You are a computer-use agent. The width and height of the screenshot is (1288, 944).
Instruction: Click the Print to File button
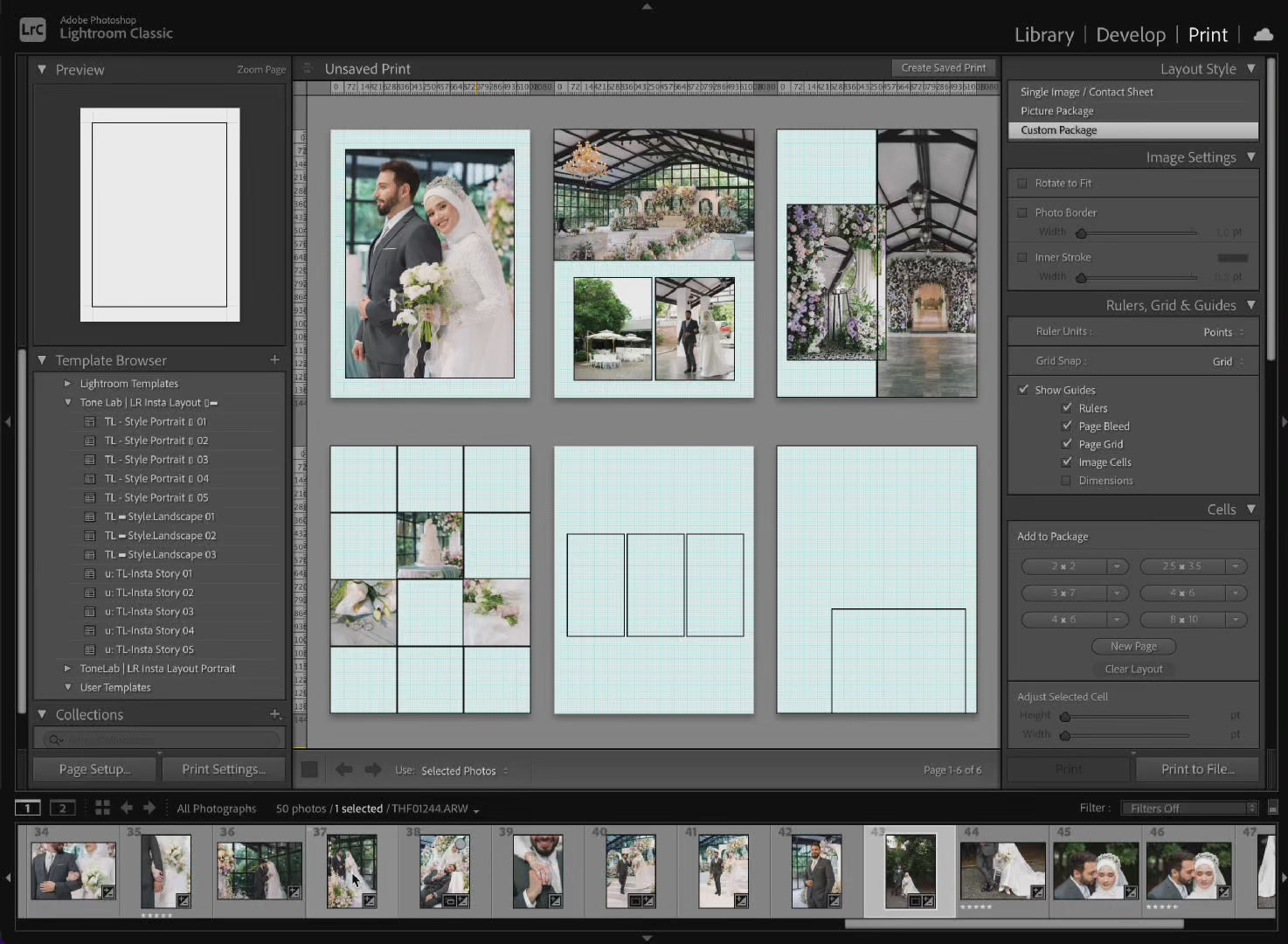1196,769
